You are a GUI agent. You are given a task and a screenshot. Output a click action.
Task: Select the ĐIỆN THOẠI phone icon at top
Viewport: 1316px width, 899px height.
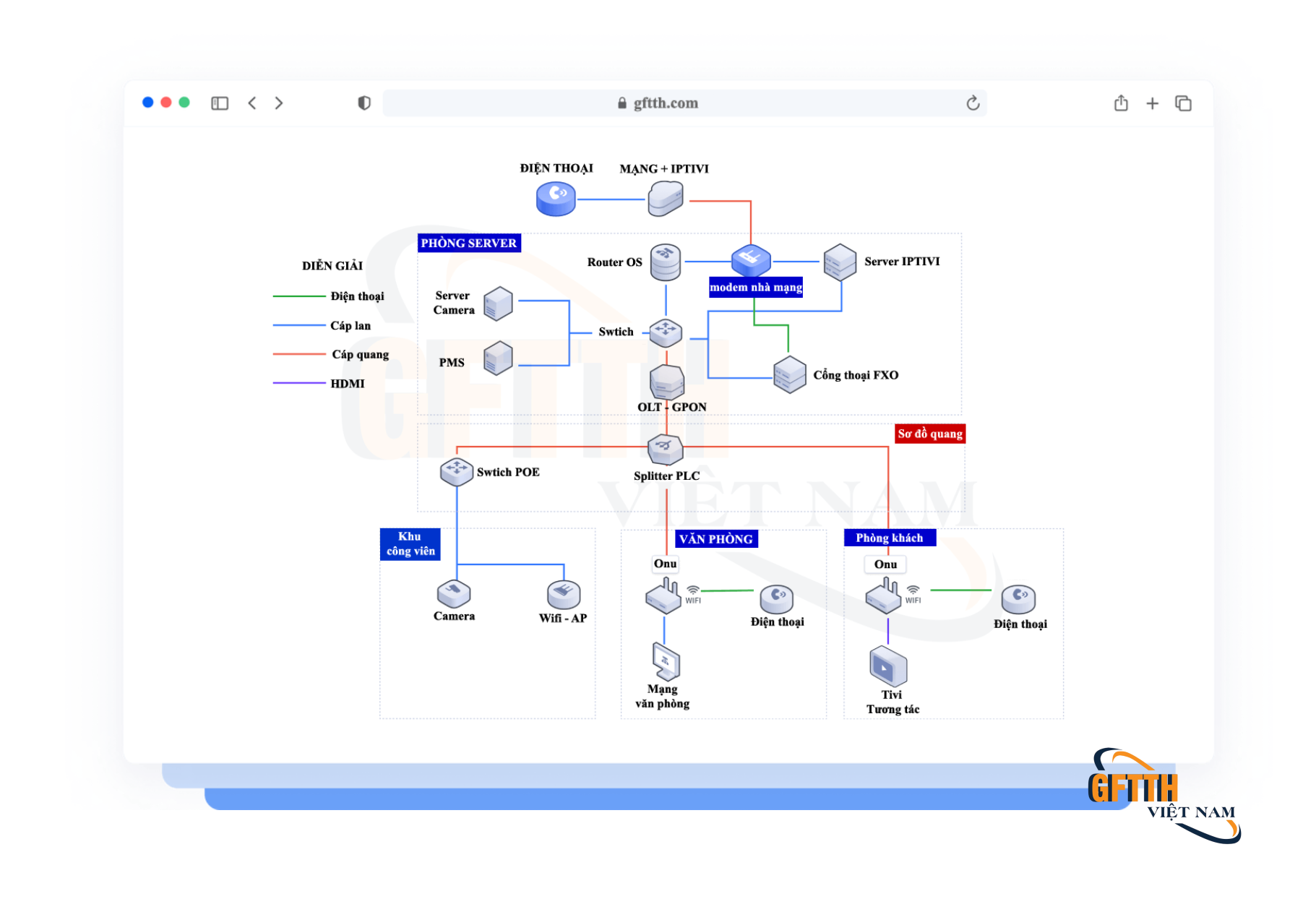[556, 199]
